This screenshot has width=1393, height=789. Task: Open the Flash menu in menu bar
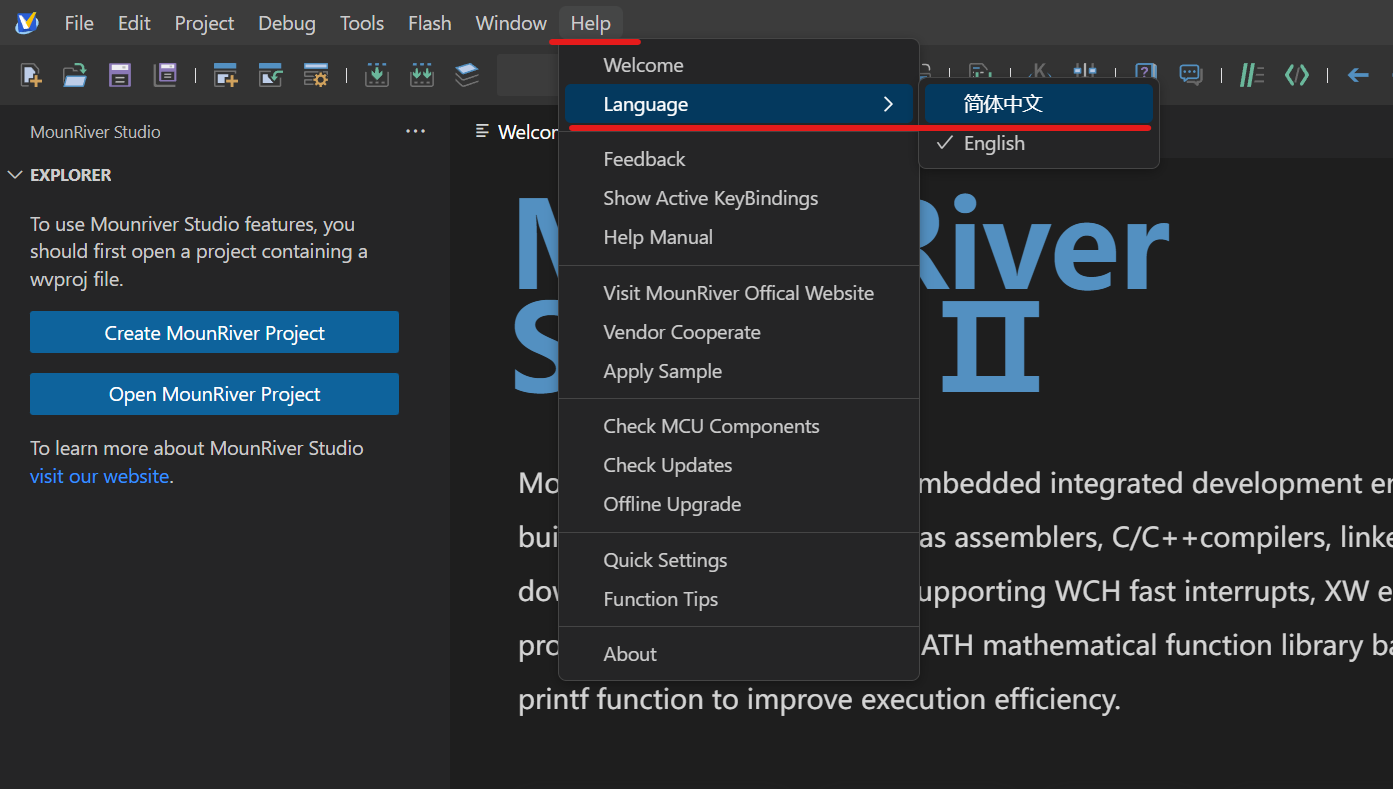coord(429,23)
